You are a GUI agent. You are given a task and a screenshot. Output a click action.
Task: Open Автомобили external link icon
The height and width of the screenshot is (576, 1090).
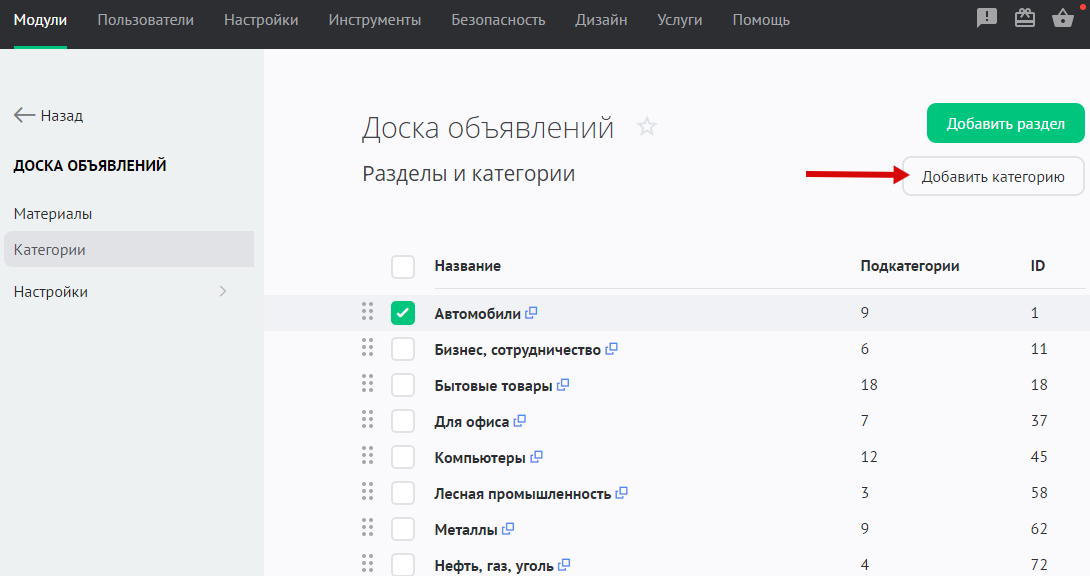(531, 313)
